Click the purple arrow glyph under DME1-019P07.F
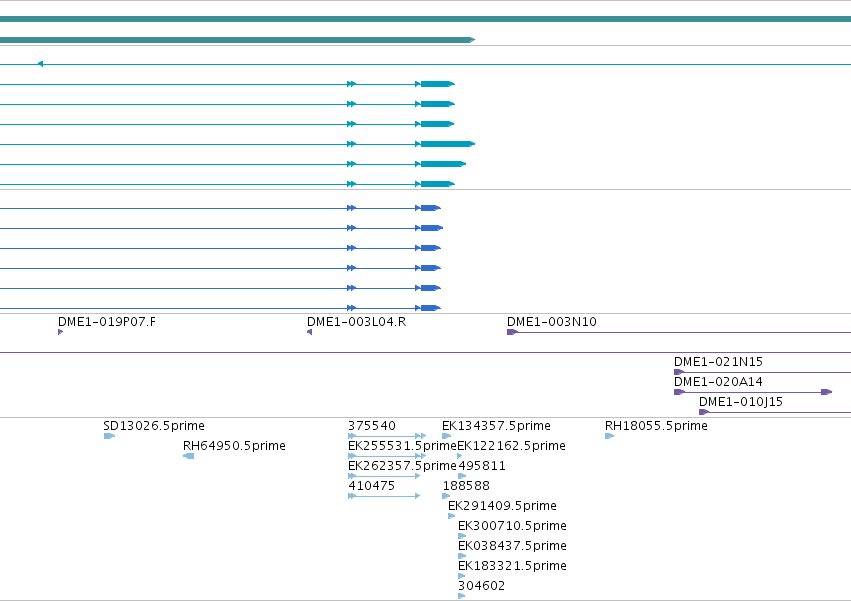The image size is (851, 601). [60, 332]
